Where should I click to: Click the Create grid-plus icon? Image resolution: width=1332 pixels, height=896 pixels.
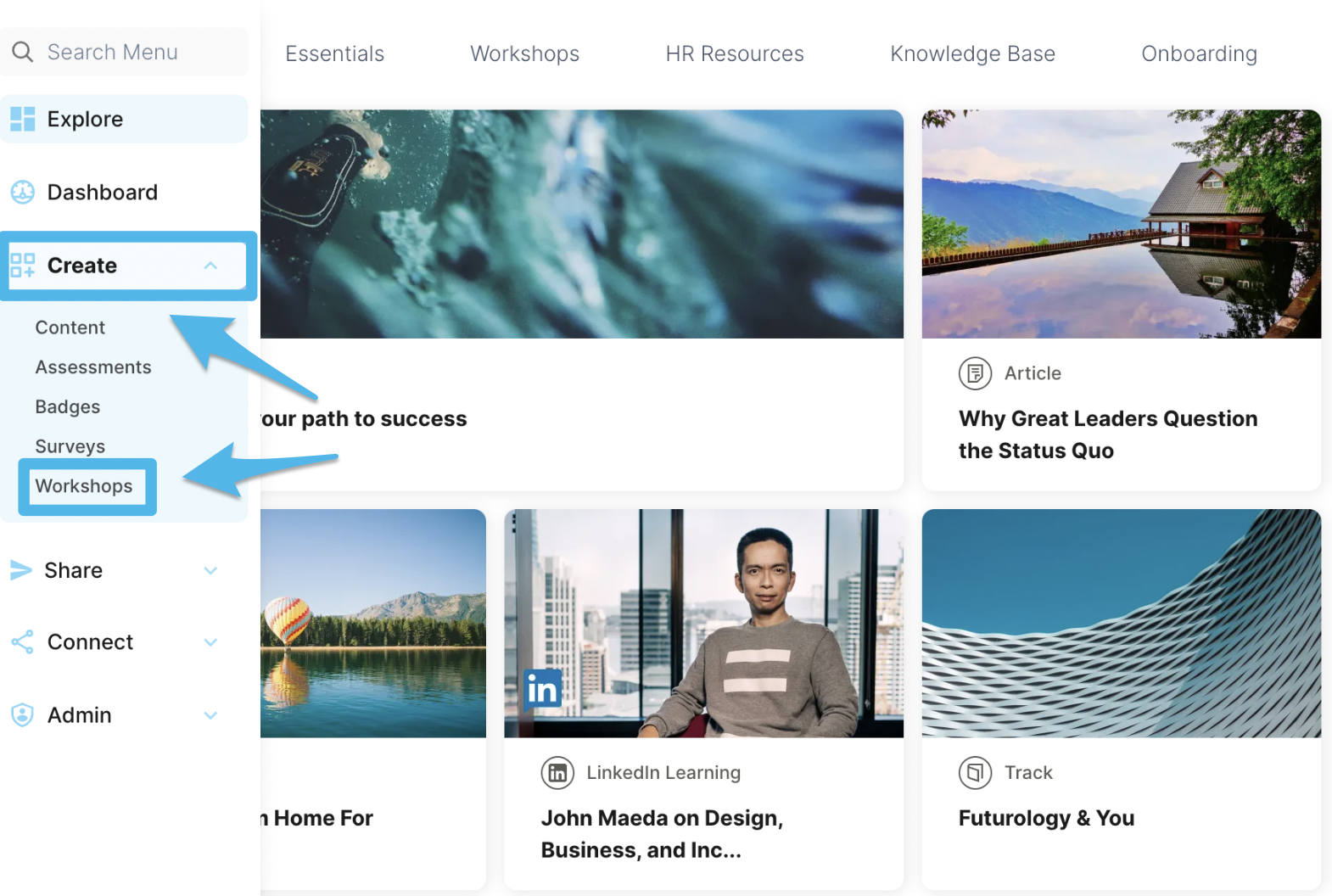23,266
